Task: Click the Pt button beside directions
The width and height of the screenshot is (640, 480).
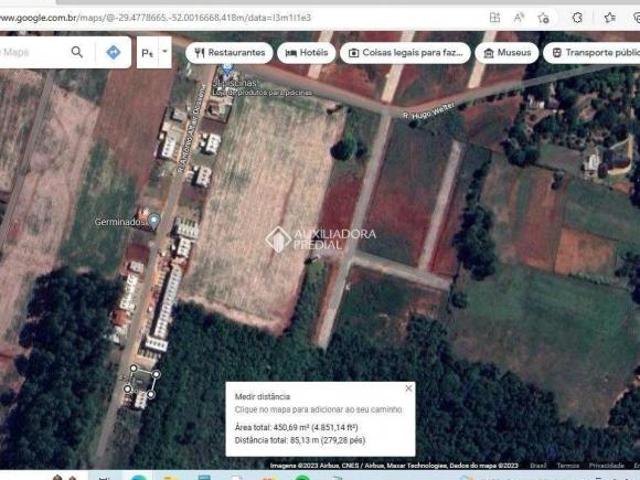Action: click(x=147, y=53)
